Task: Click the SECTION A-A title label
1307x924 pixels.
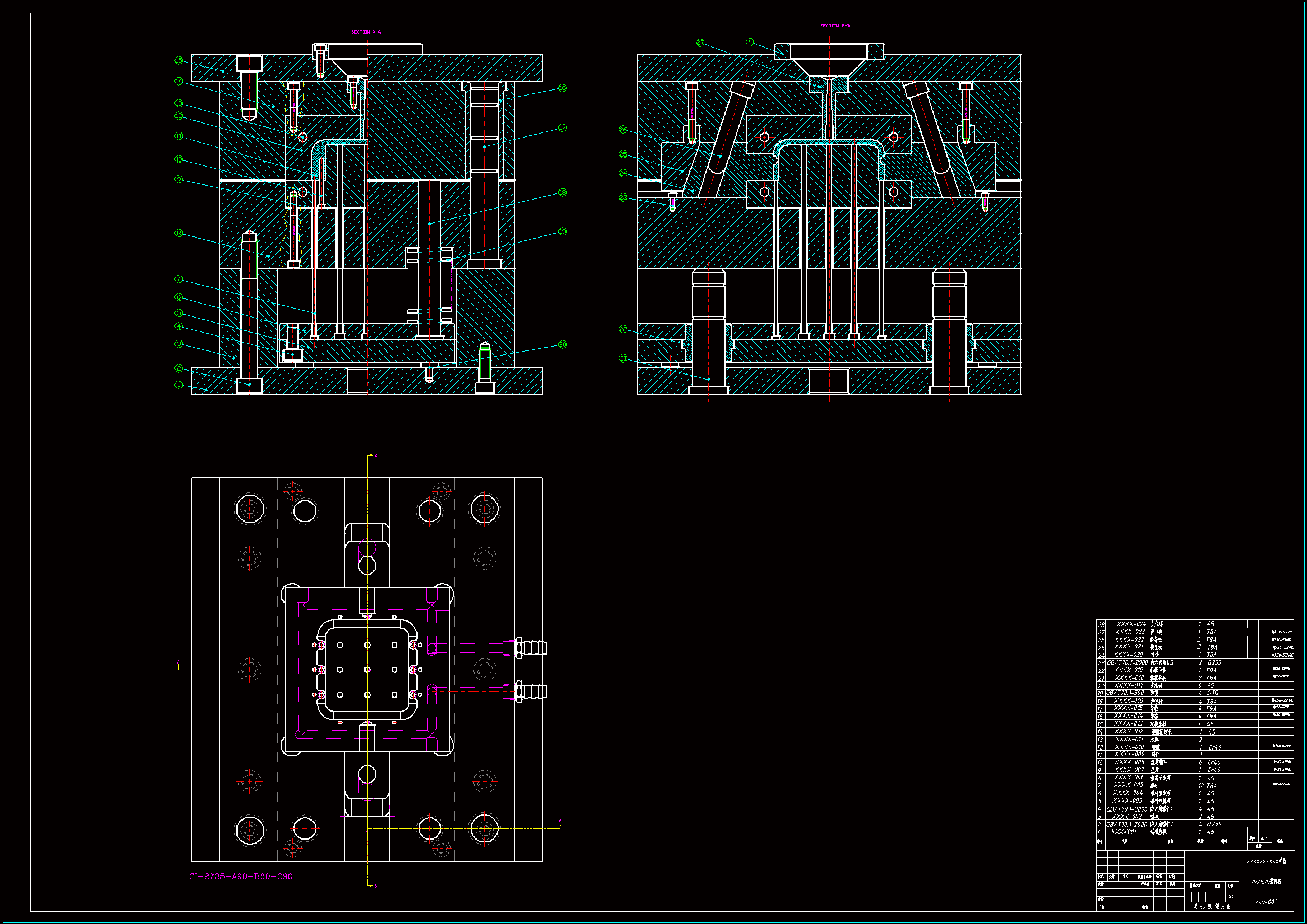Action: pos(366,32)
